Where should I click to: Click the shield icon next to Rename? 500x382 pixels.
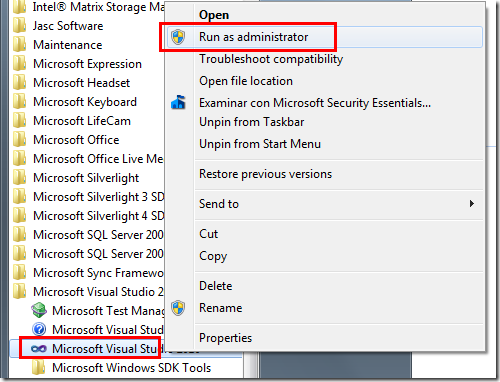(x=178, y=308)
